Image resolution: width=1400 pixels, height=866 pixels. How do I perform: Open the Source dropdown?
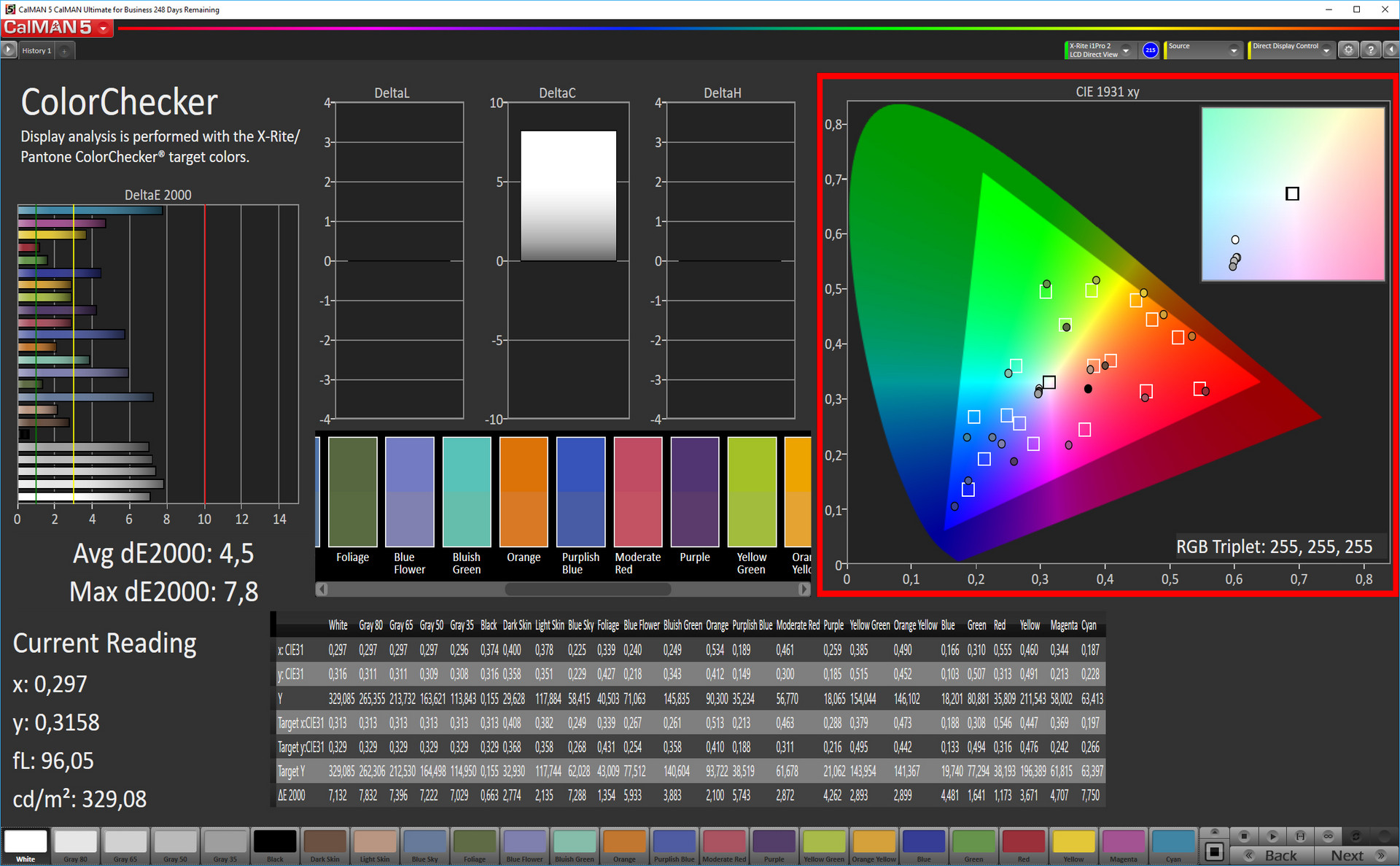(1233, 50)
